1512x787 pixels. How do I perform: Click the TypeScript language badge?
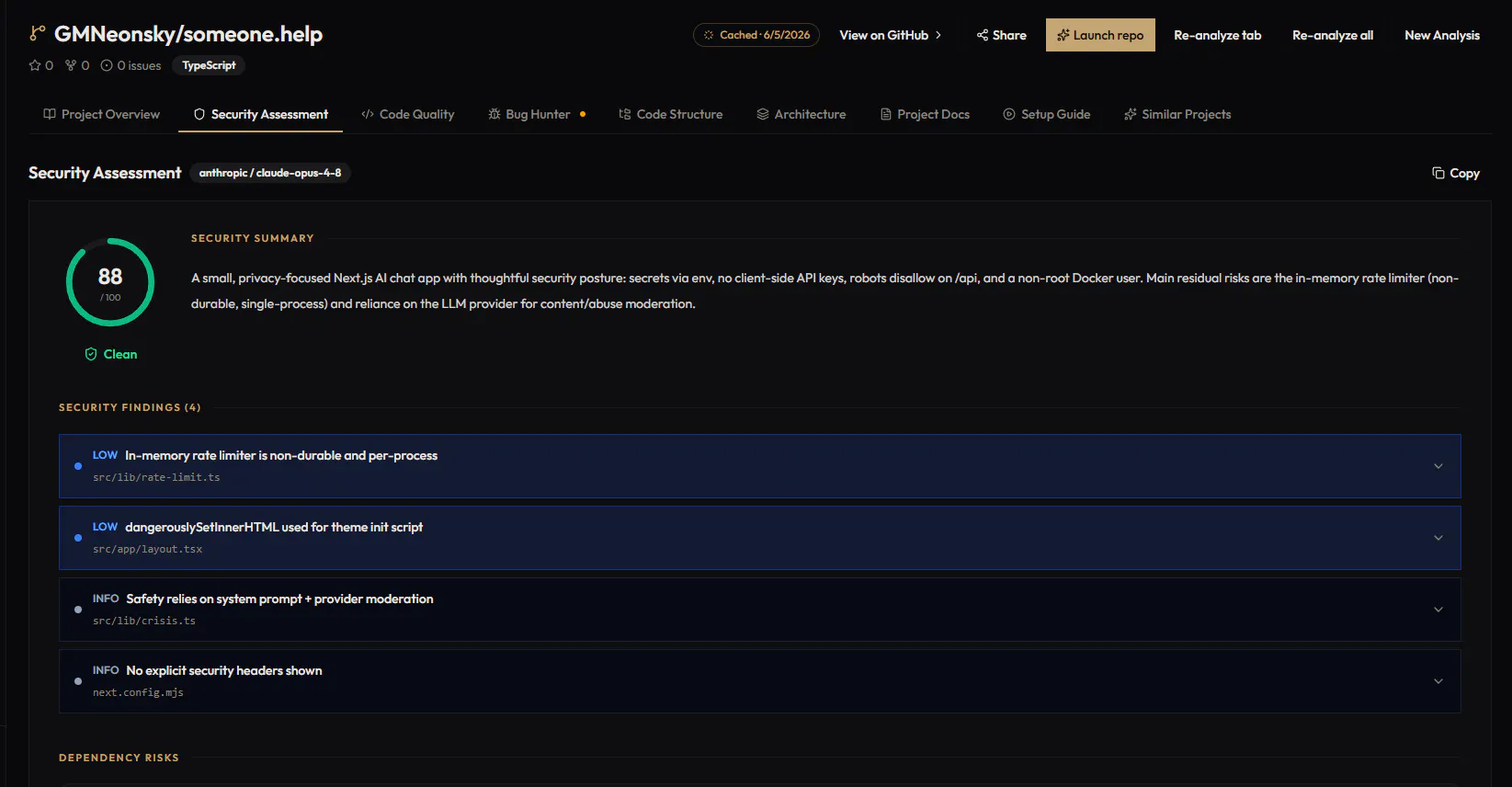pos(209,65)
